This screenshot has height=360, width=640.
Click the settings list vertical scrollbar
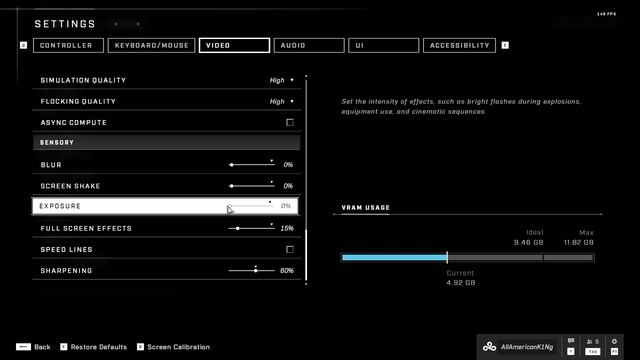[306, 180]
